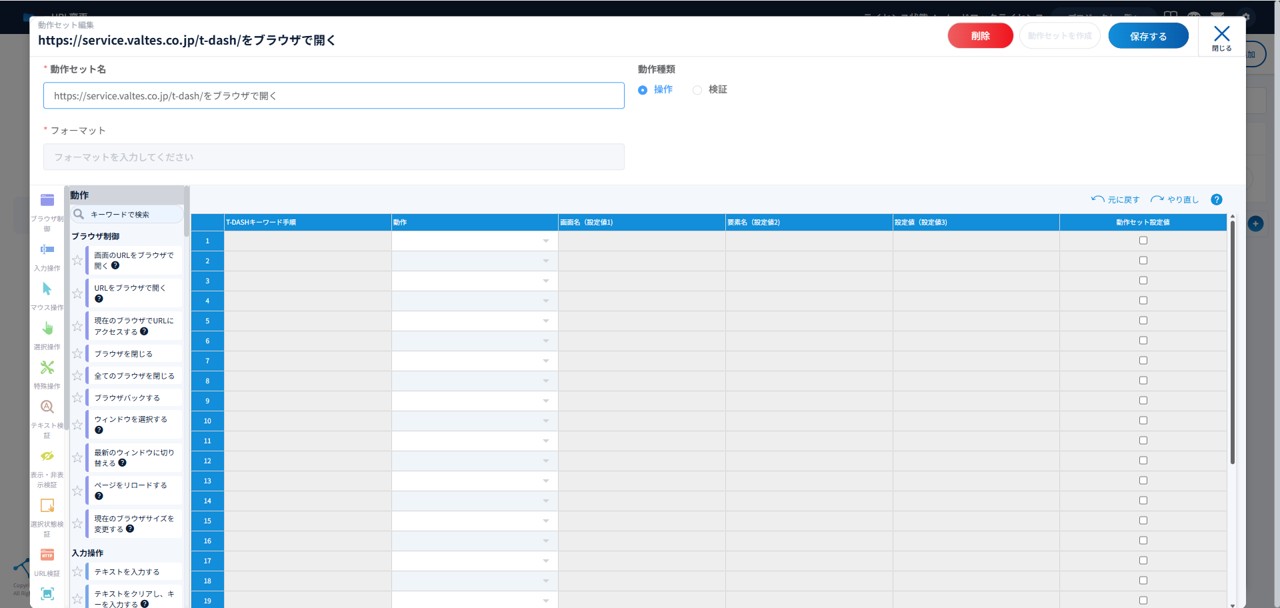The height and width of the screenshot is (608, 1280).
Task: Check the 動作セット設定値 checkbox in row 1
Action: coord(1143,241)
